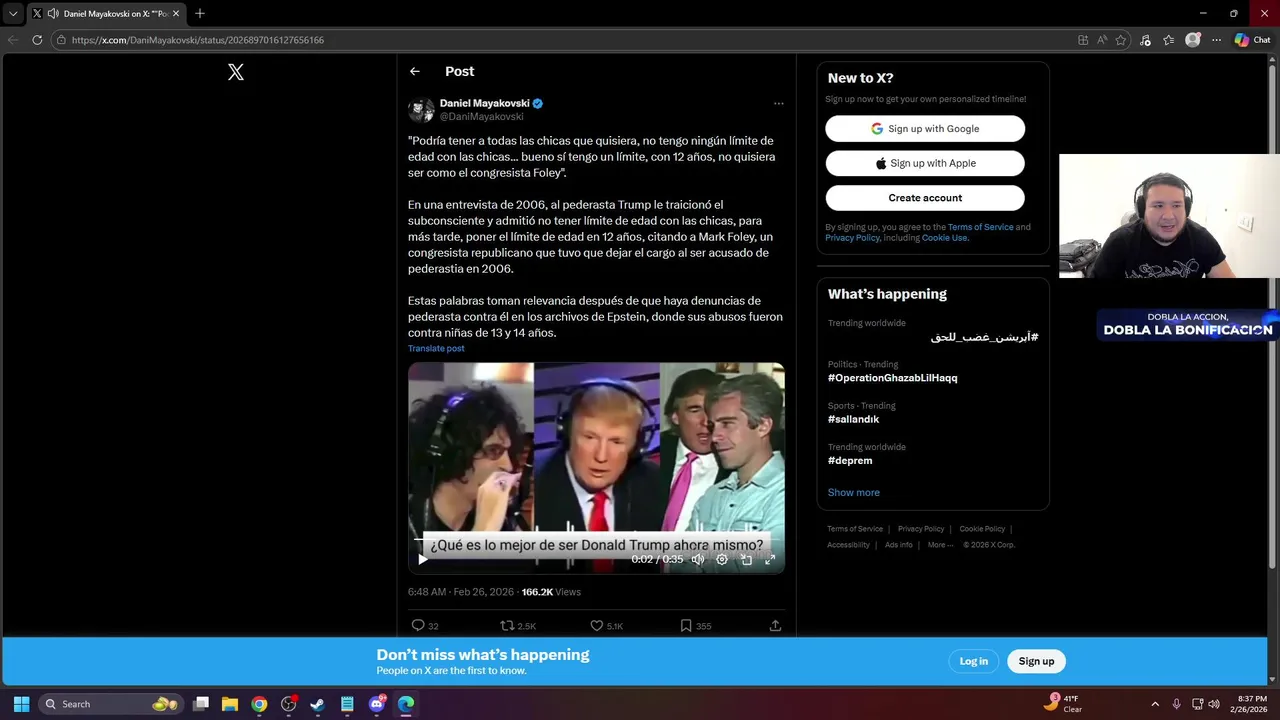The height and width of the screenshot is (720, 1280).
Task: Open the post's three-dot more options menu
Action: coord(778,103)
